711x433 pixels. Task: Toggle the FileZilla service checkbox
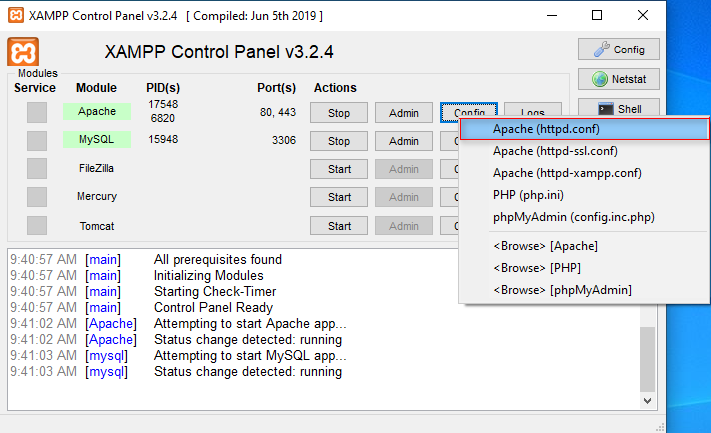pyautogui.click(x=37, y=168)
